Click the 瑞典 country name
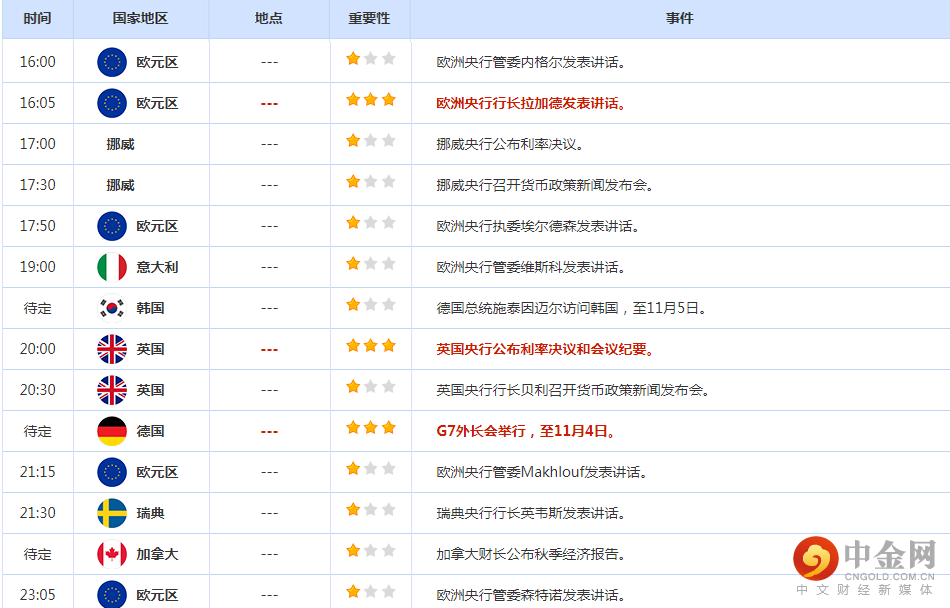Screen dimensions: 950x608 [x=151, y=513]
